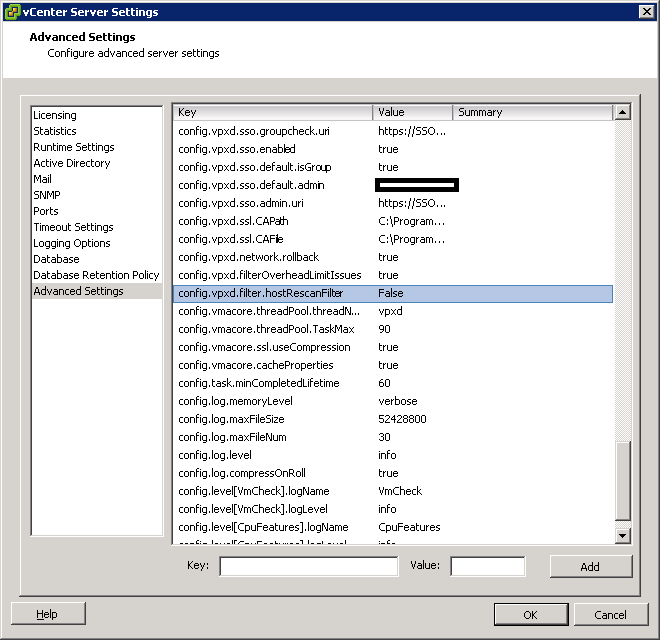660x640 pixels.
Task: Click the value 30 for maxFileNum
Action: pyautogui.click(x=384, y=437)
